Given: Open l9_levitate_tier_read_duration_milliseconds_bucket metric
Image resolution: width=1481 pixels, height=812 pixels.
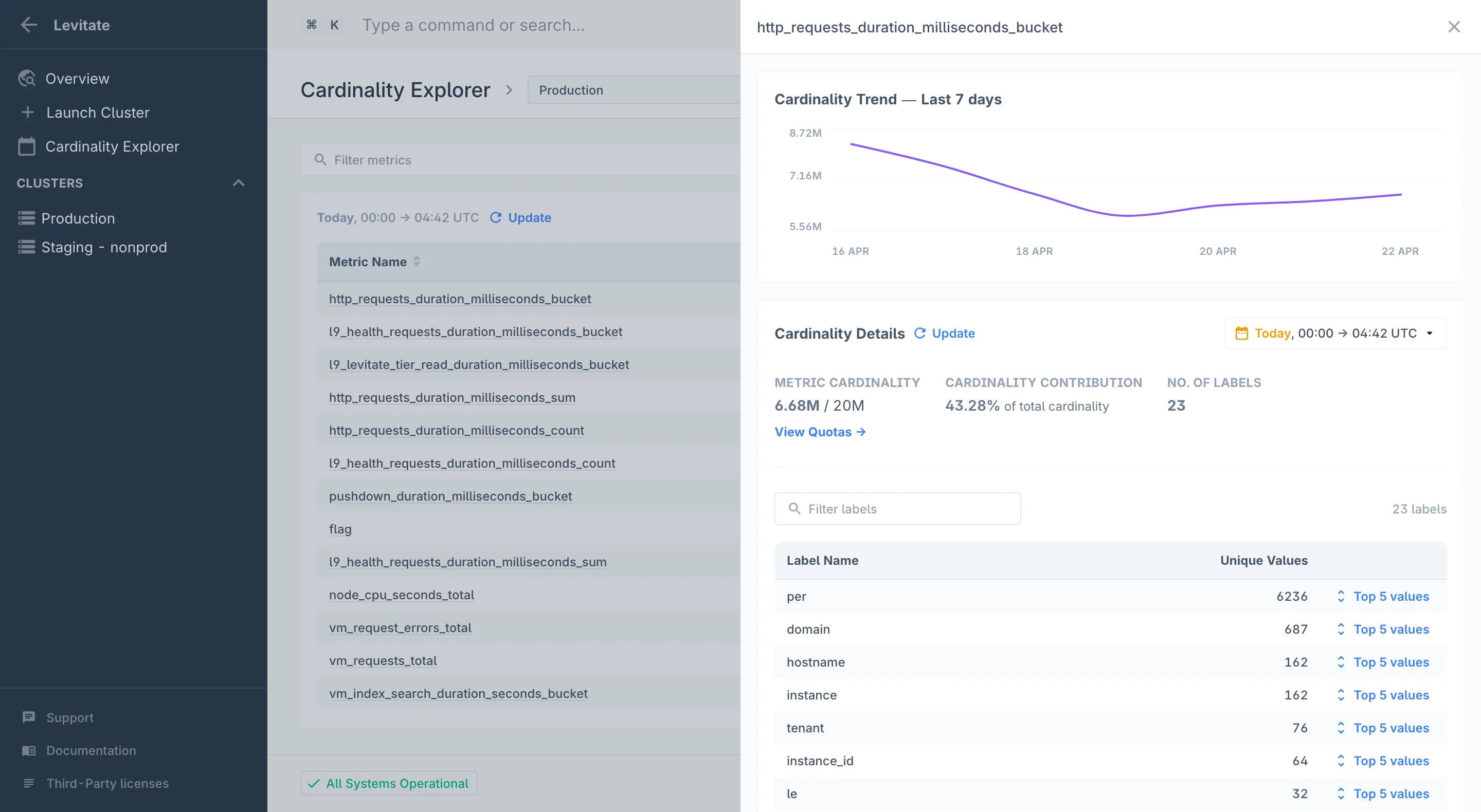Looking at the screenshot, I should tap(479, 364).
